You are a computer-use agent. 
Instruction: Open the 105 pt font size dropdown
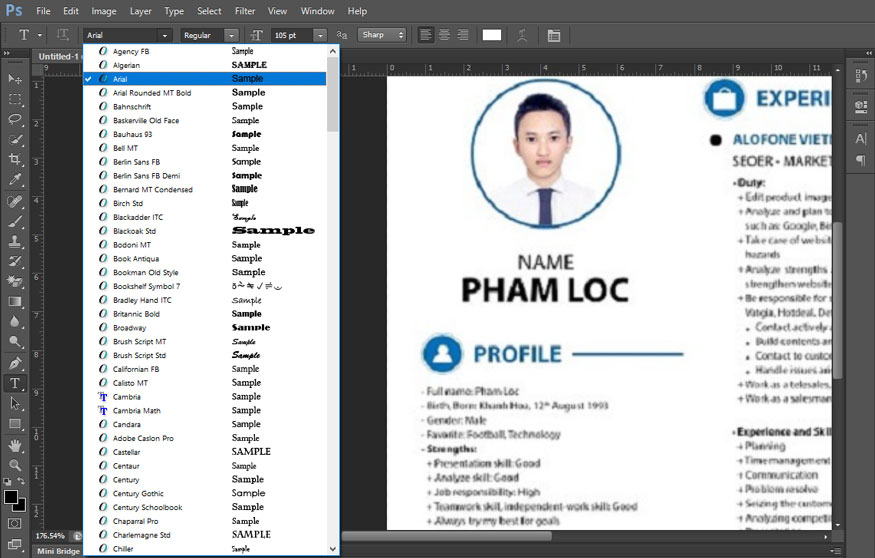[320, 36]
